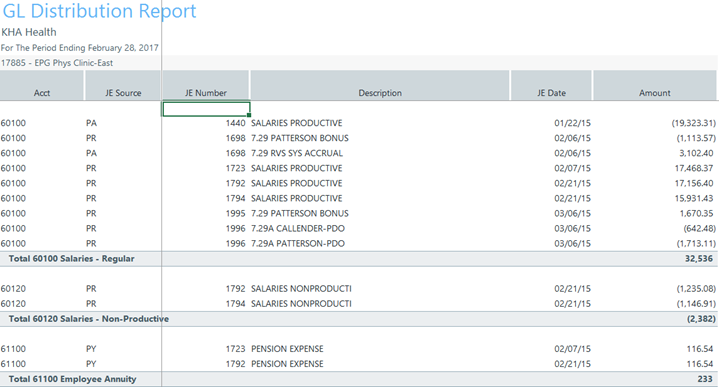
Task: Select amount (642.48)
Action: click(699, 228)
